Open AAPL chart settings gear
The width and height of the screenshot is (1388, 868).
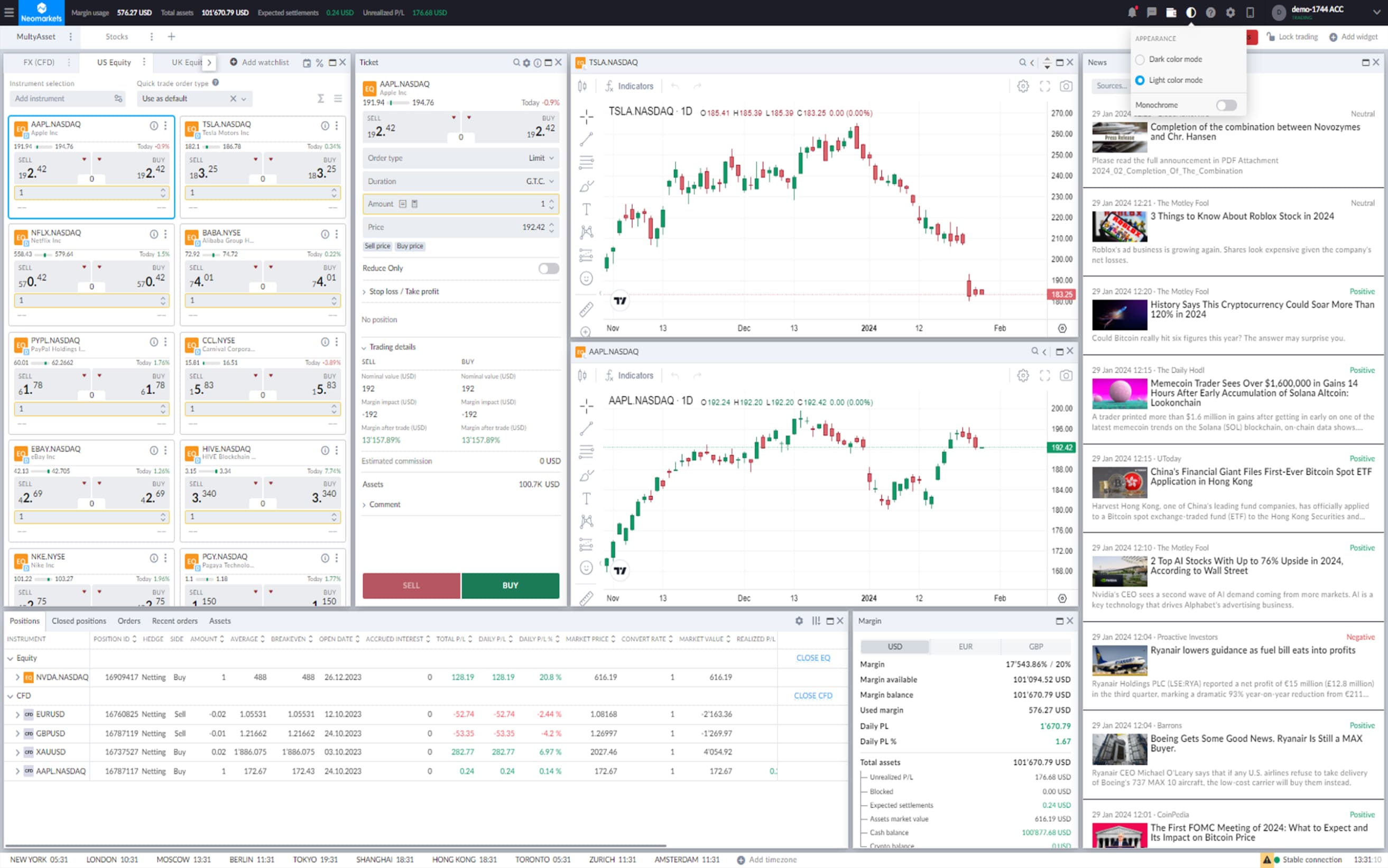(x=1022, y=375)
